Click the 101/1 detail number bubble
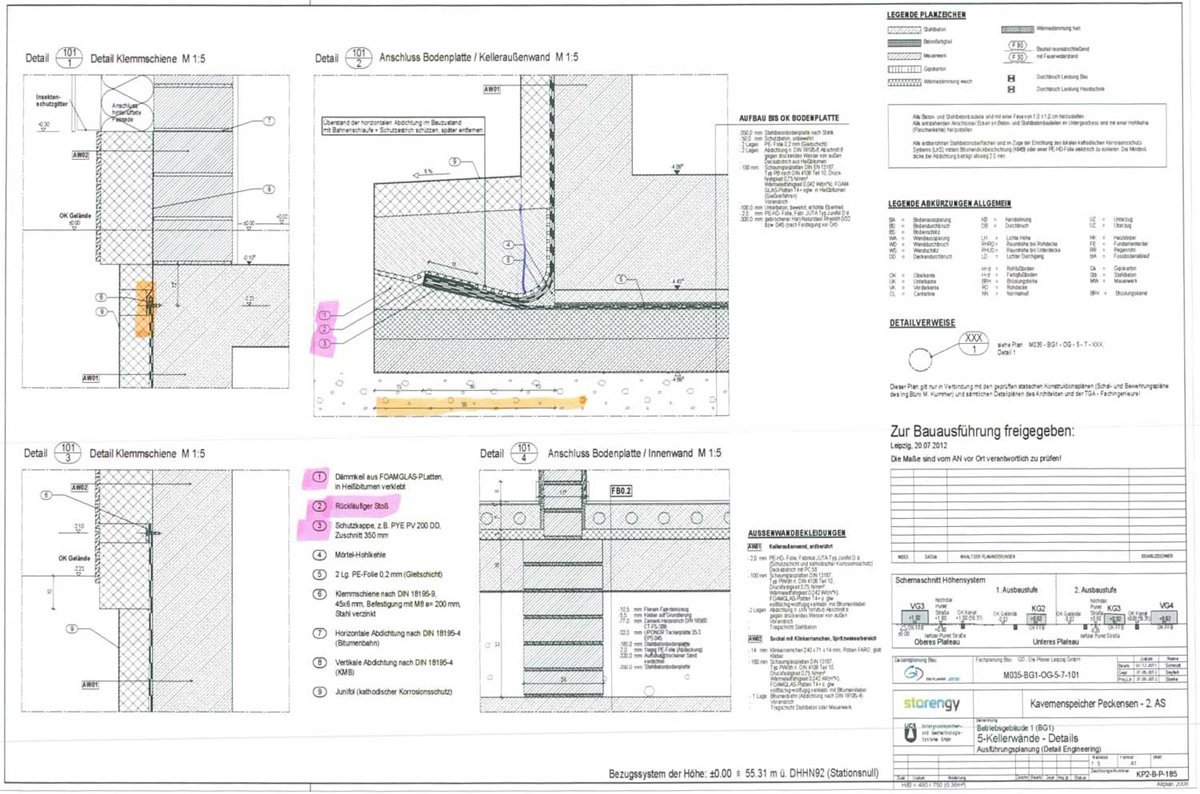Screen dimensions: 1200x794 tap(68, 59)
